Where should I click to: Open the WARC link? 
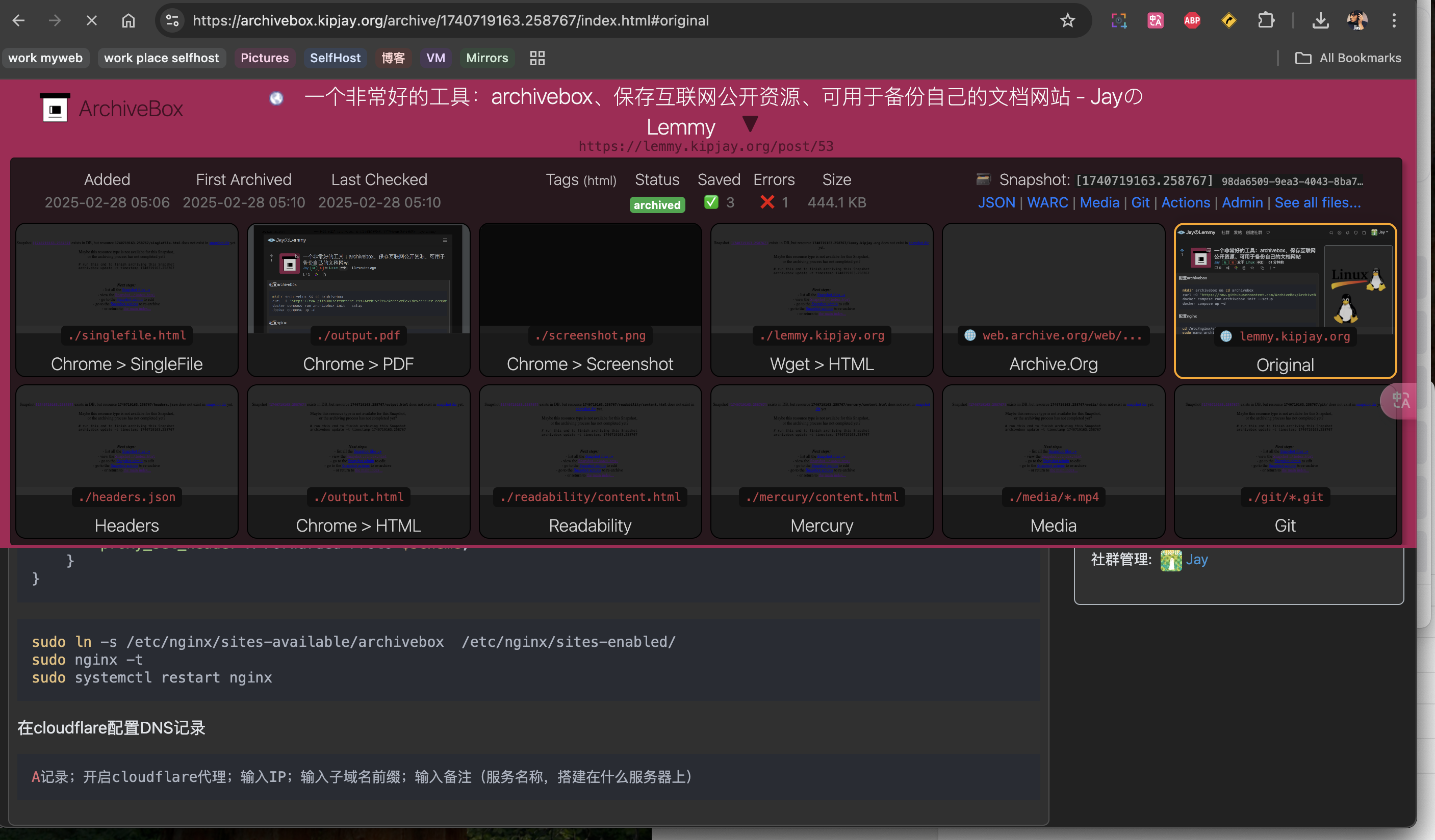[1048, 202]
